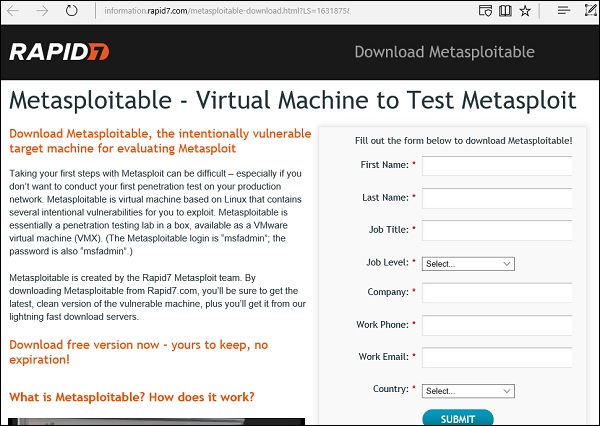The image size is (600, 426).
Task: Click the 'Job Level:' label
Action: (388, 263)
